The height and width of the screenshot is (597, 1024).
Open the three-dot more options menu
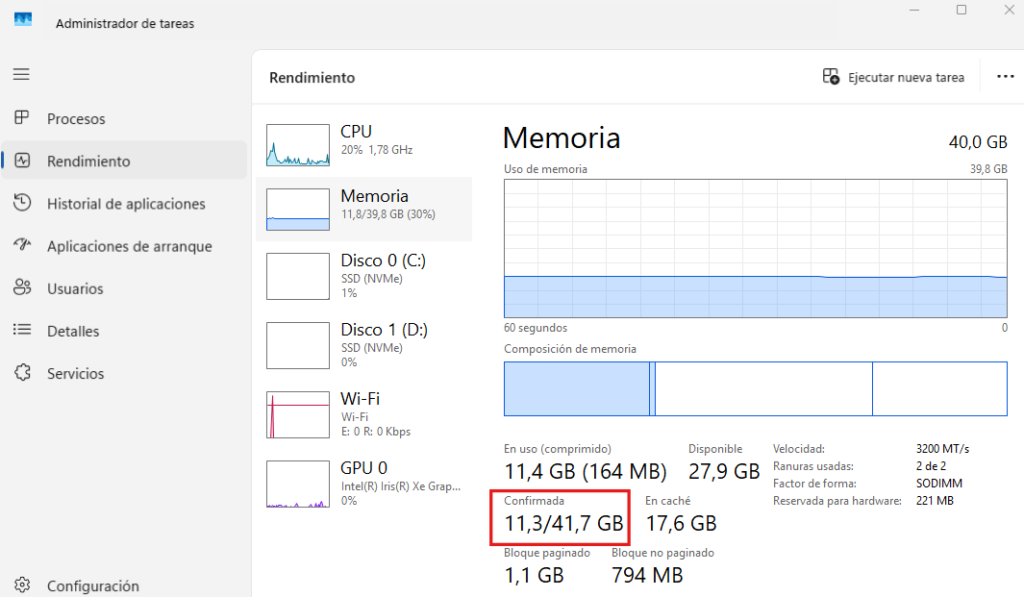point(1005,76)
